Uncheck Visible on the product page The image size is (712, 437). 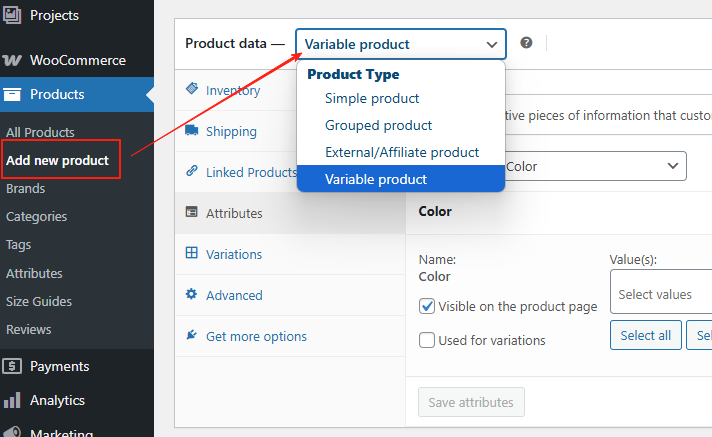click(427, 306)
